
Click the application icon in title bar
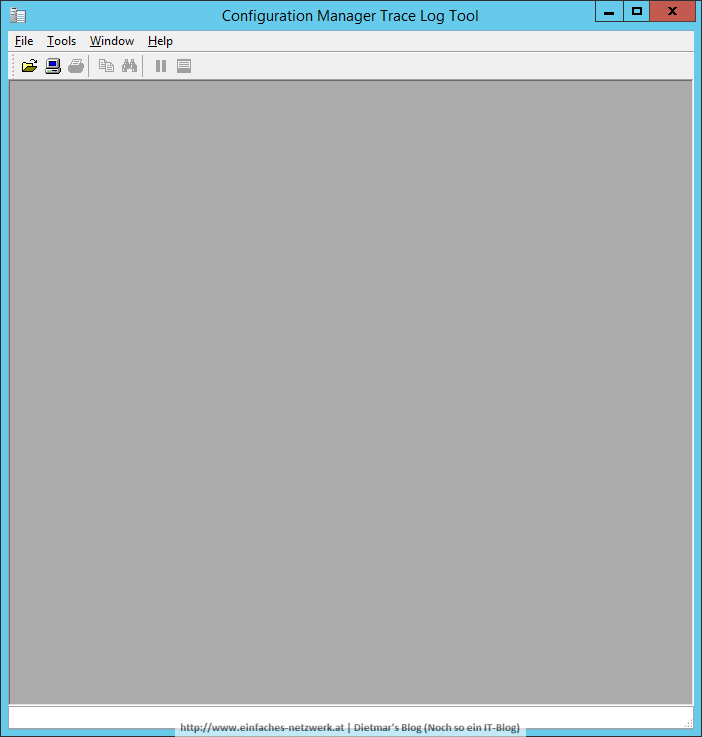[18, 16]
